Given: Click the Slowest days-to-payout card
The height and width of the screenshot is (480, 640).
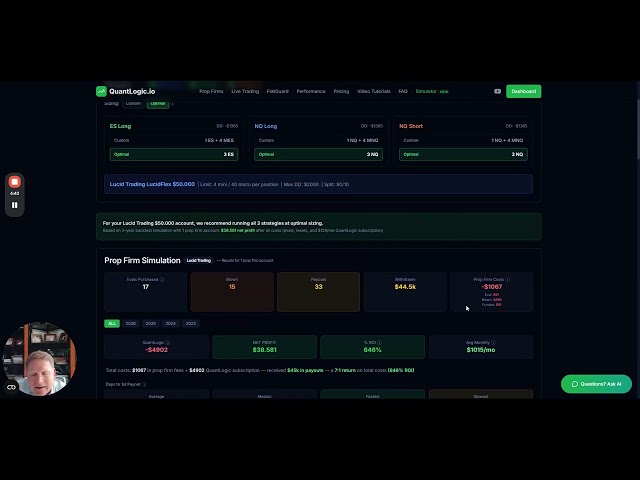Looking at the screenshot, I should point(481,394).
